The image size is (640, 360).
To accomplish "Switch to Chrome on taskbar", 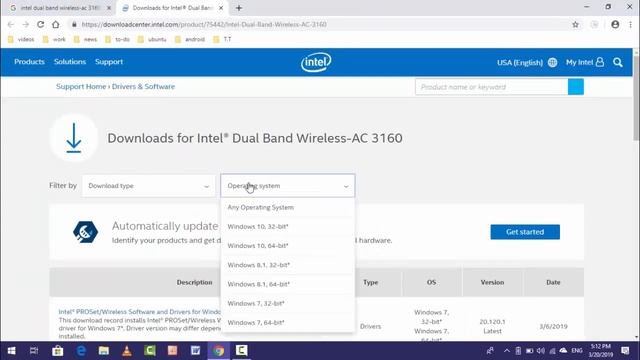I will click(218, 351).
